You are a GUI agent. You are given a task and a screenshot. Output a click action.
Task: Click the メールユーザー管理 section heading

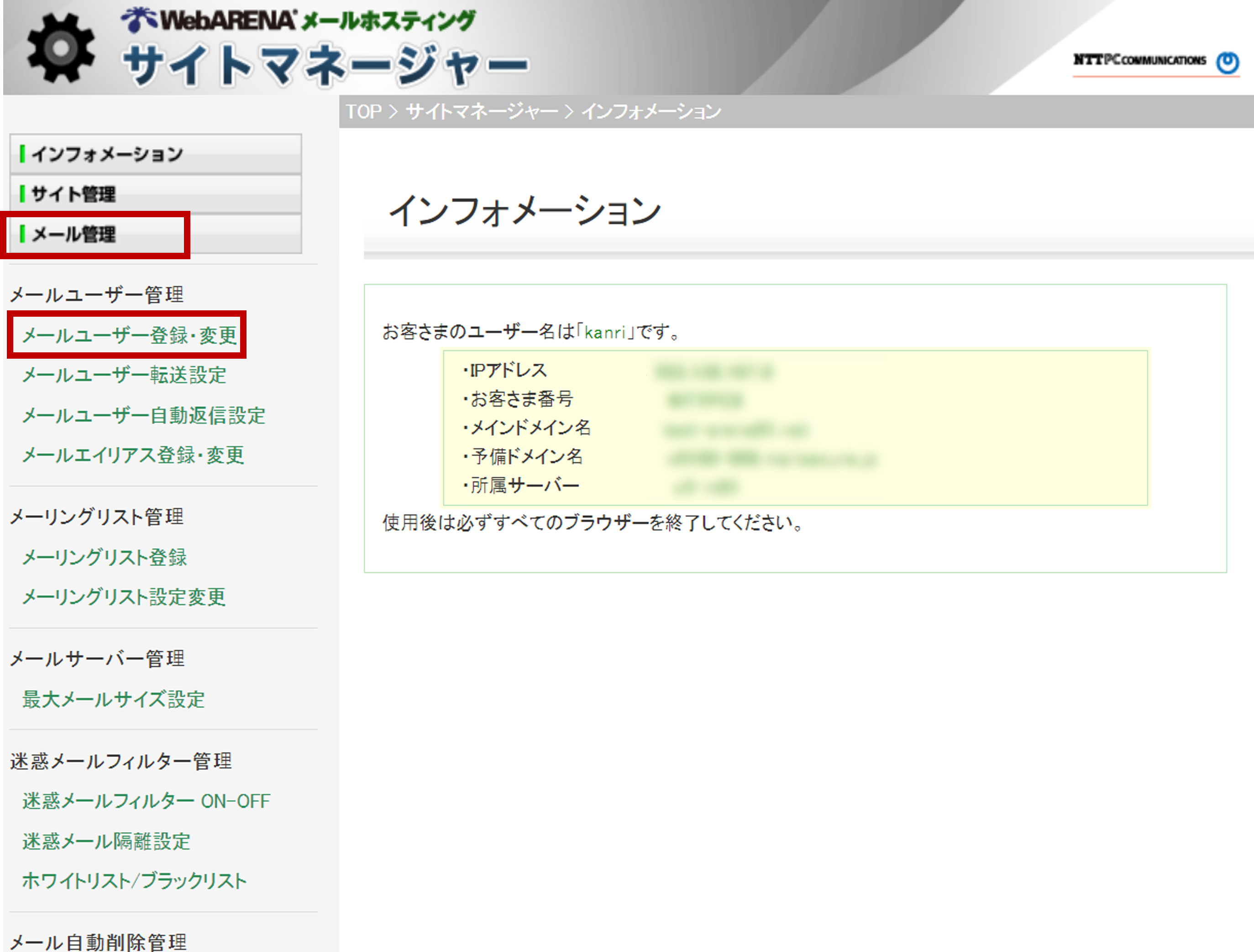pyautogui.click(x=97, y=295)
